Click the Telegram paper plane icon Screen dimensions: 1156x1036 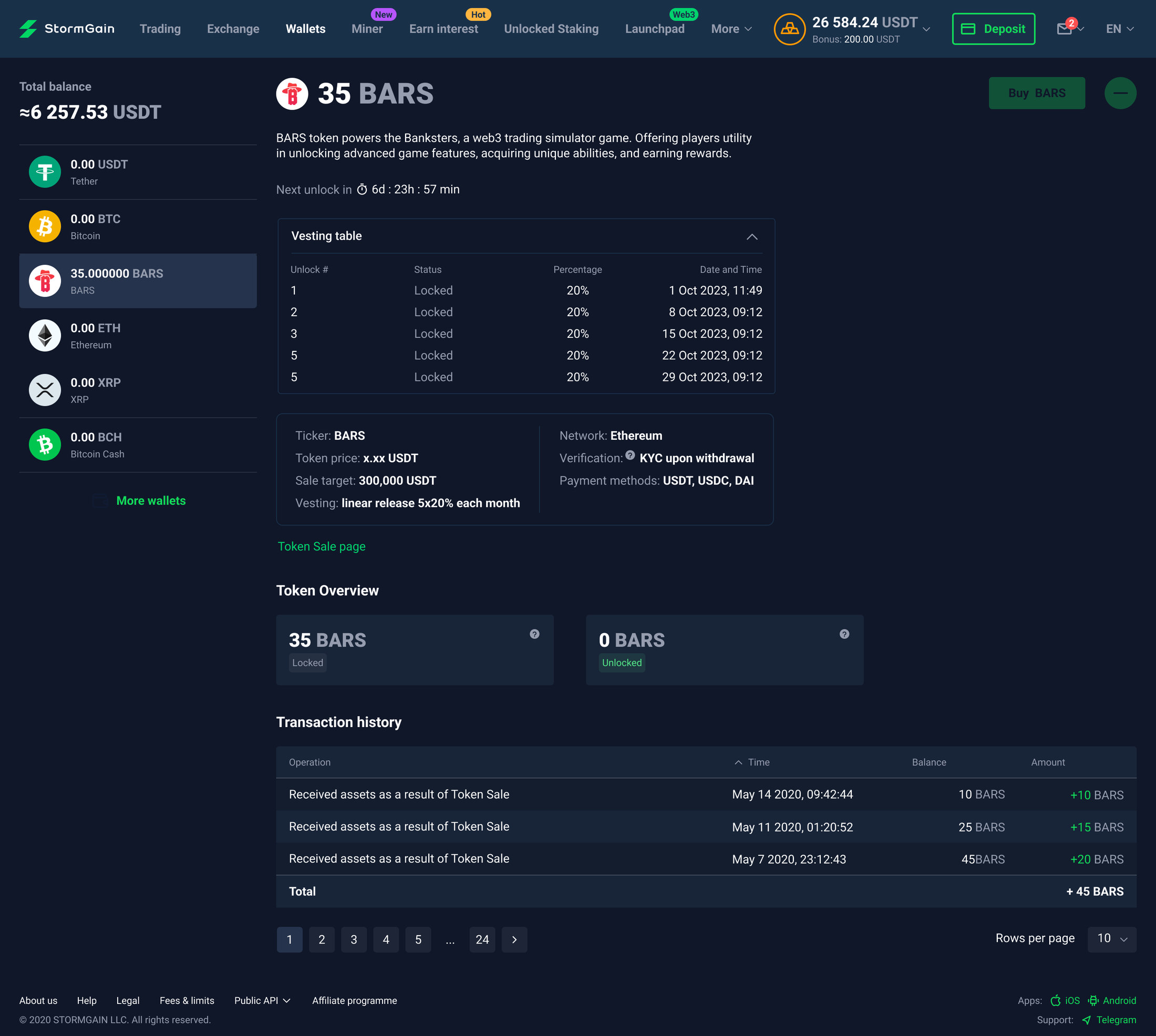point(1086,1020)
